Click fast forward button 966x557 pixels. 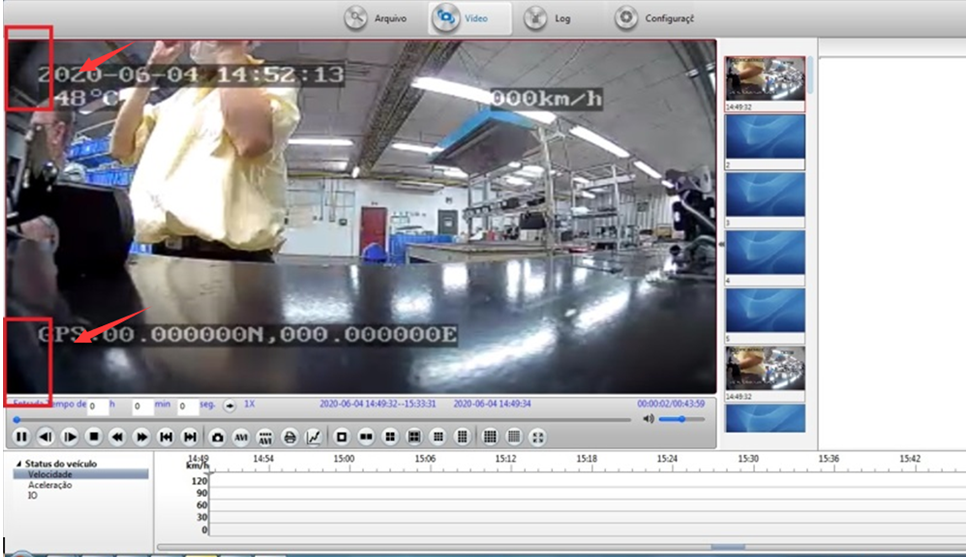(x=142, y=437)
